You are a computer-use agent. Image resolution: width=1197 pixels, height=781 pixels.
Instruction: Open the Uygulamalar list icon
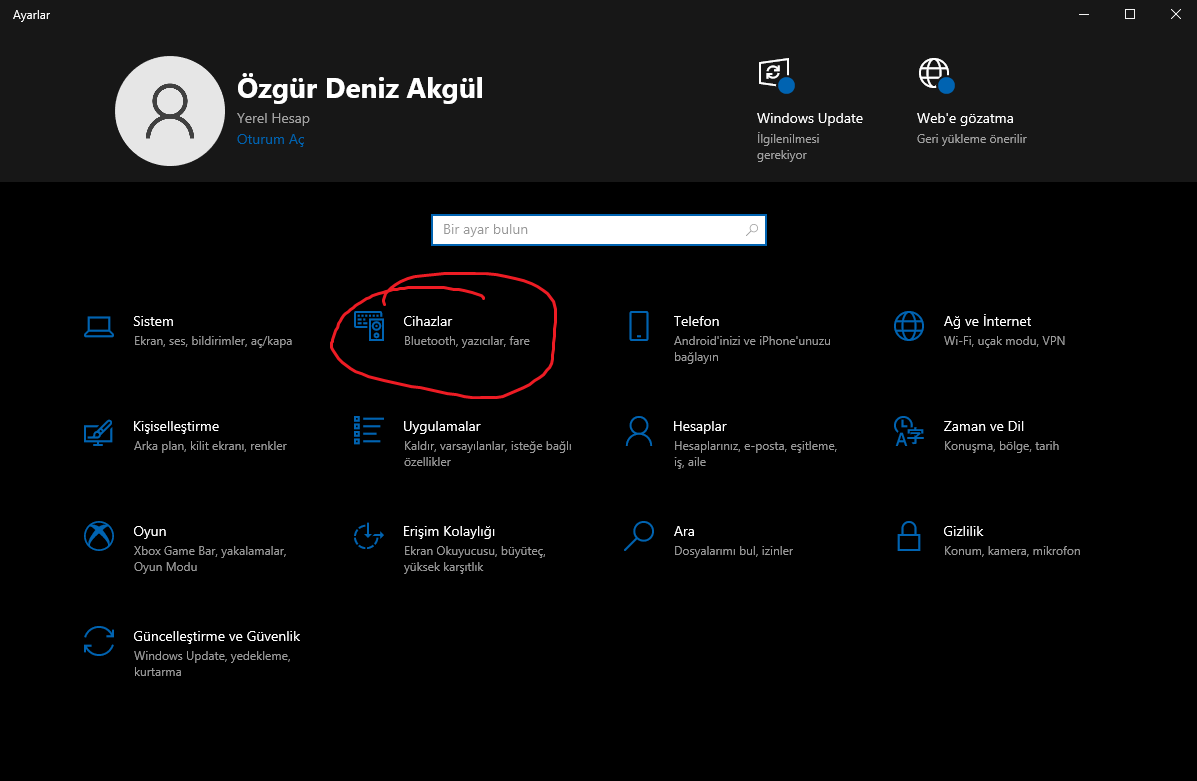coord(369,431)
